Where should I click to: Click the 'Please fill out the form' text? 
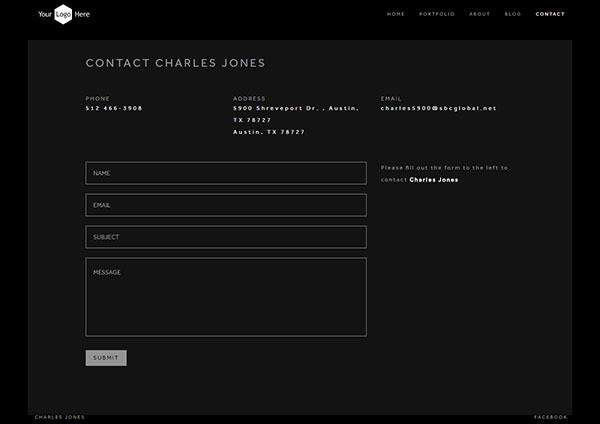444,168
